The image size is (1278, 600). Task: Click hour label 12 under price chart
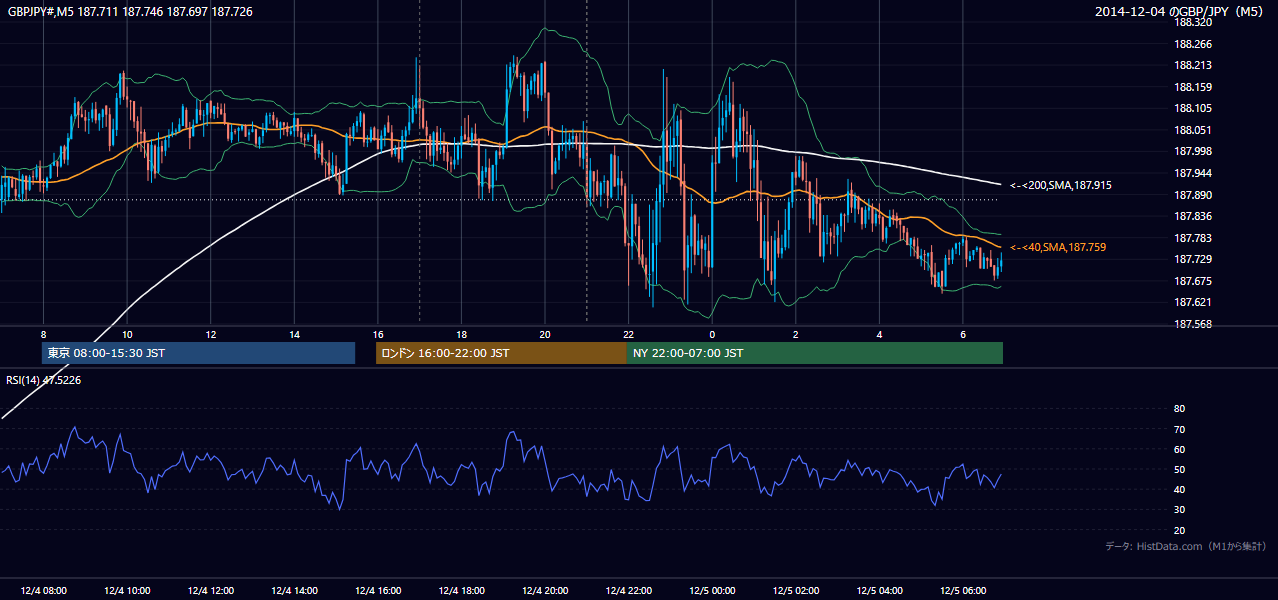tap(211, 334)
